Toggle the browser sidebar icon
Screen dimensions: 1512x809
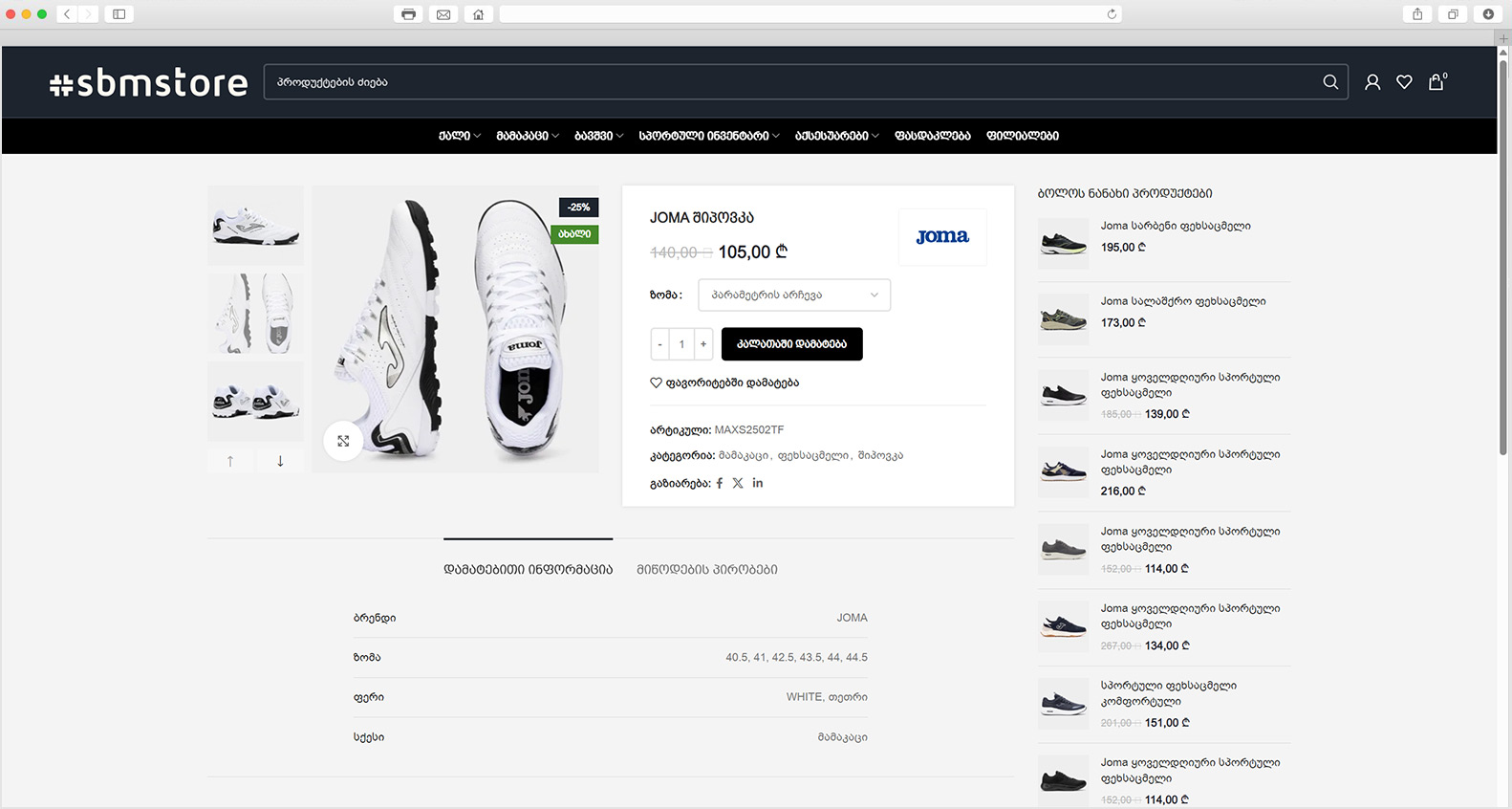(x=119, y=14)
